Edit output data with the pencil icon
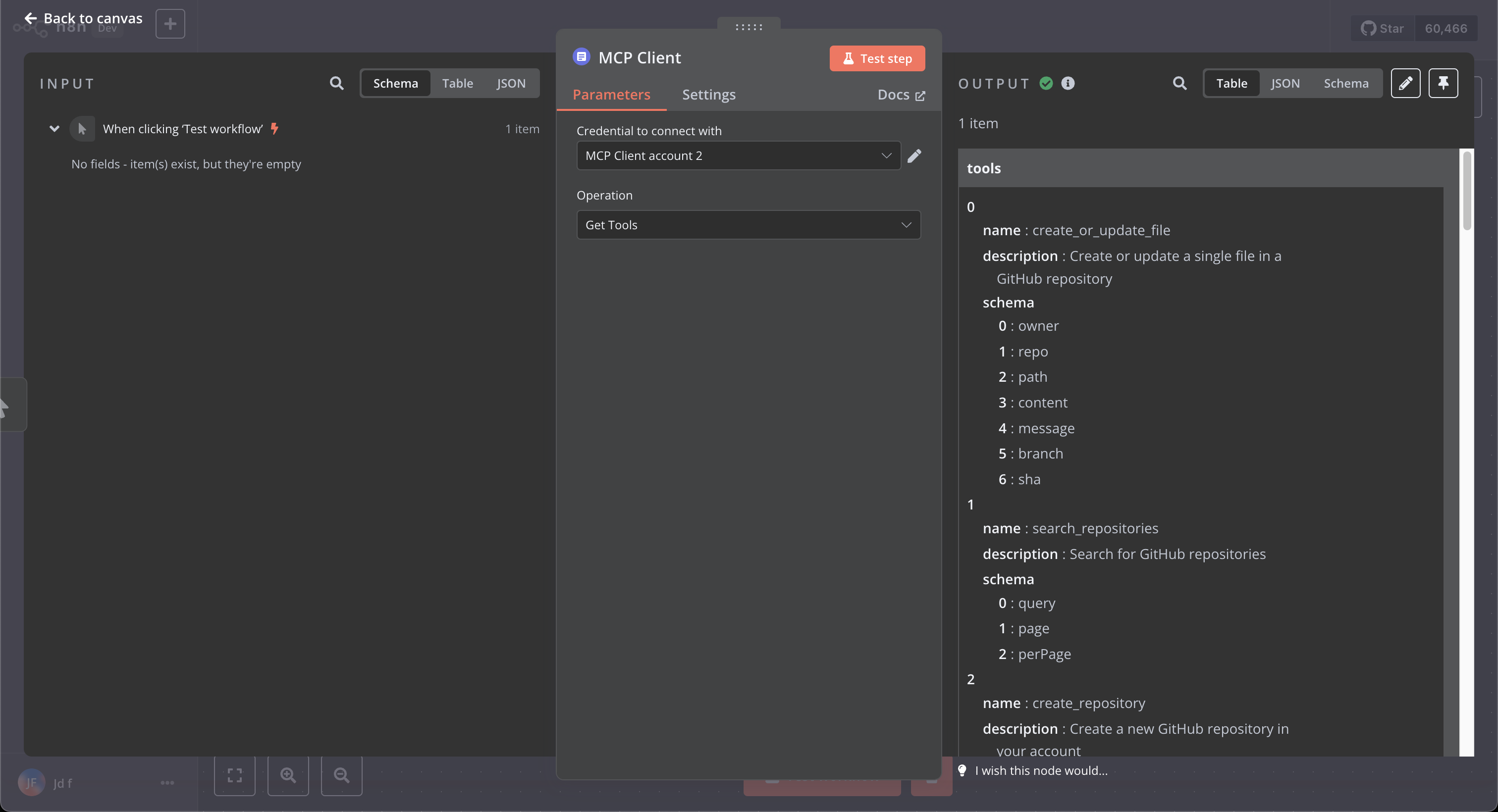The height and width of the screenshot is (812, 1498). 1406,83
